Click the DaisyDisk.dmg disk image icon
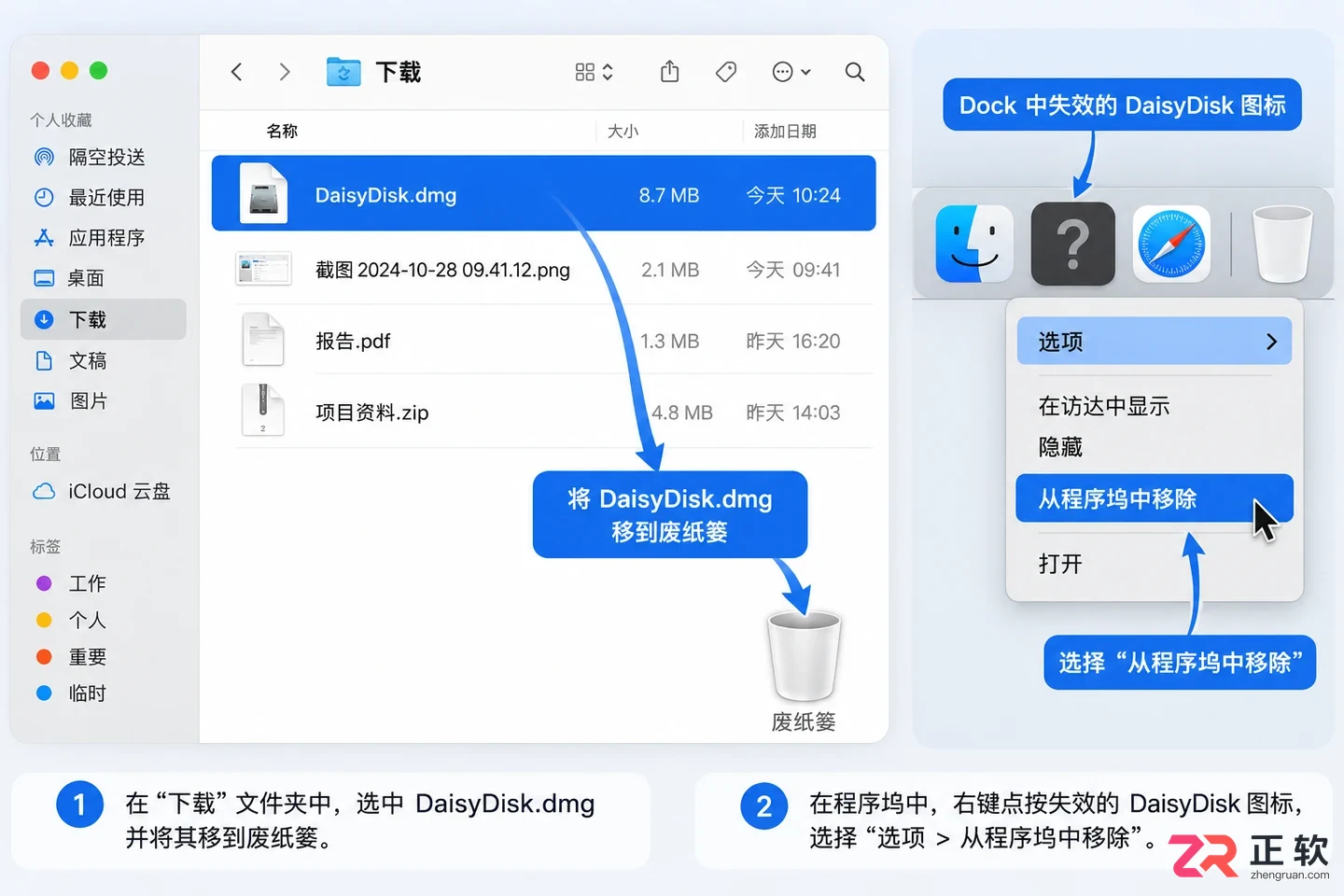 coord(264,193)
